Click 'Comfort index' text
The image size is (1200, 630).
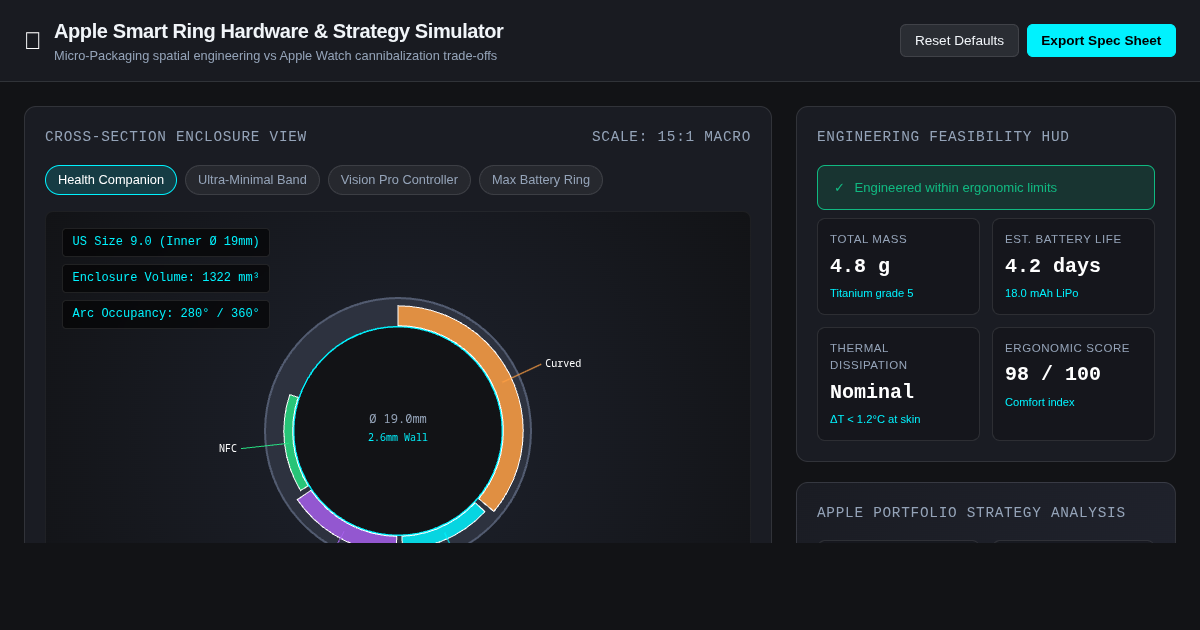pos(1040,402)
